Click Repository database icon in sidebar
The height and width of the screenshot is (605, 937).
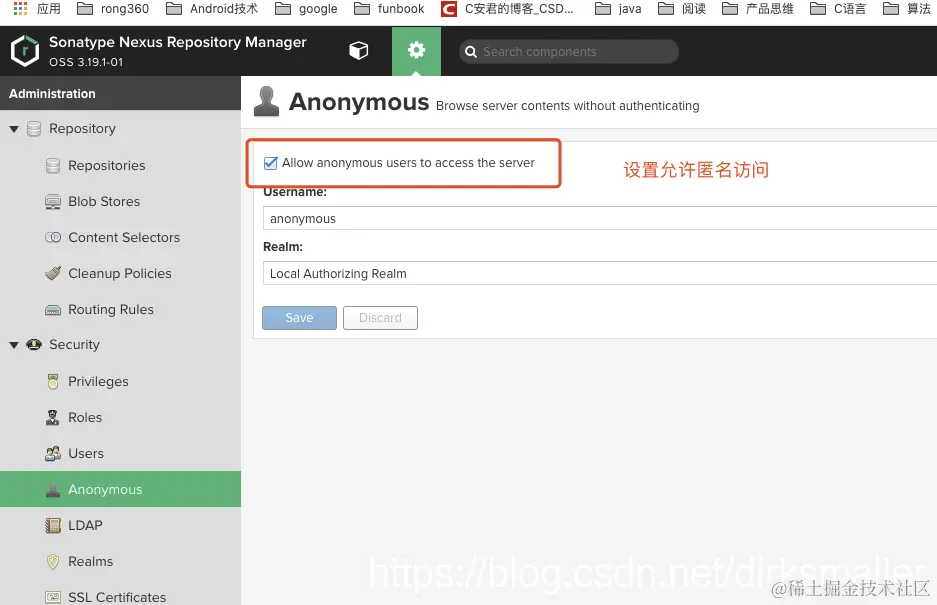34,129
